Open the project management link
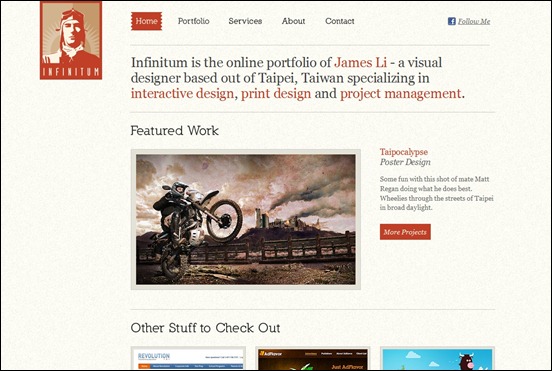552x371 pixels. (x=400, y=94)
